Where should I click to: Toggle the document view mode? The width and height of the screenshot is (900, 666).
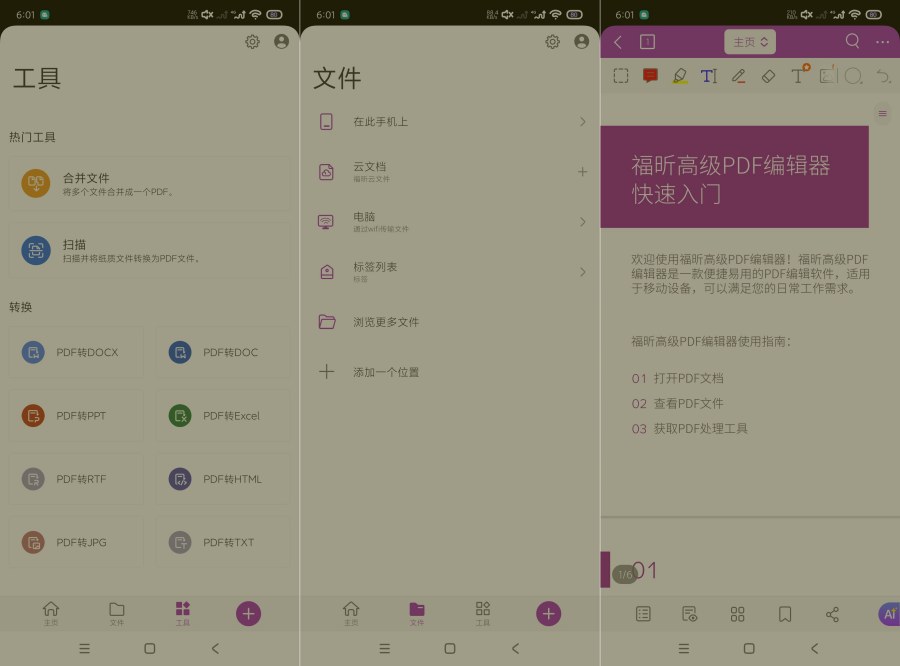click(688, 613)
